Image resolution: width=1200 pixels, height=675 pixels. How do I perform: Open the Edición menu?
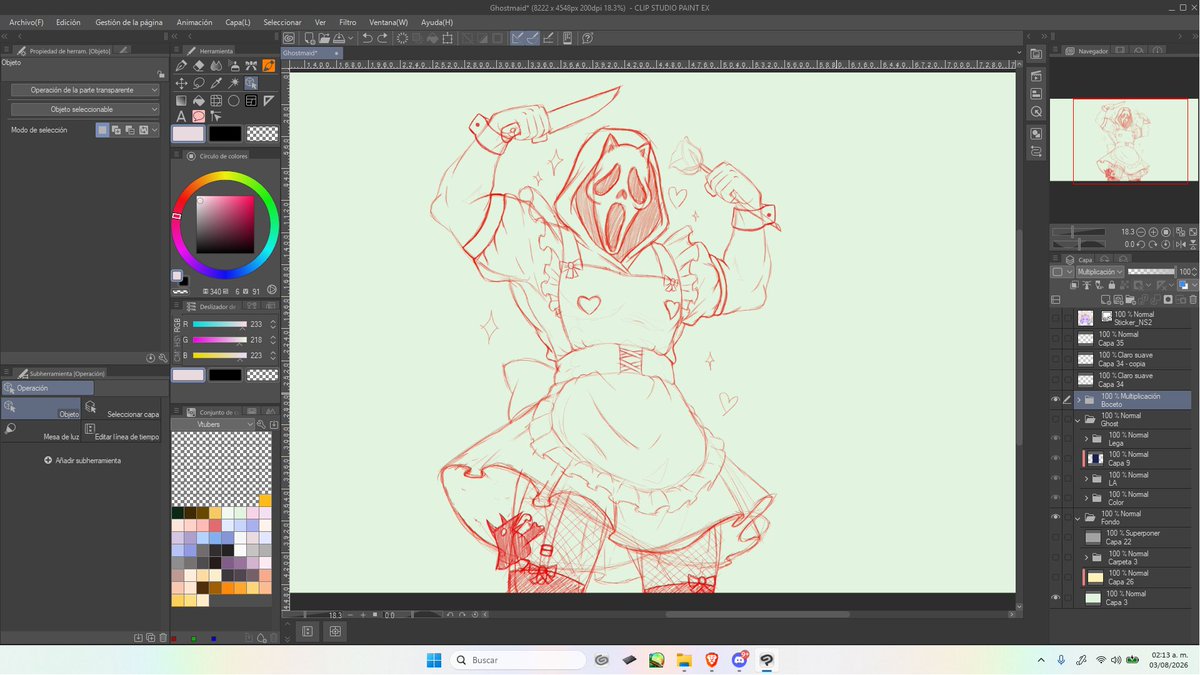point(68,21)
